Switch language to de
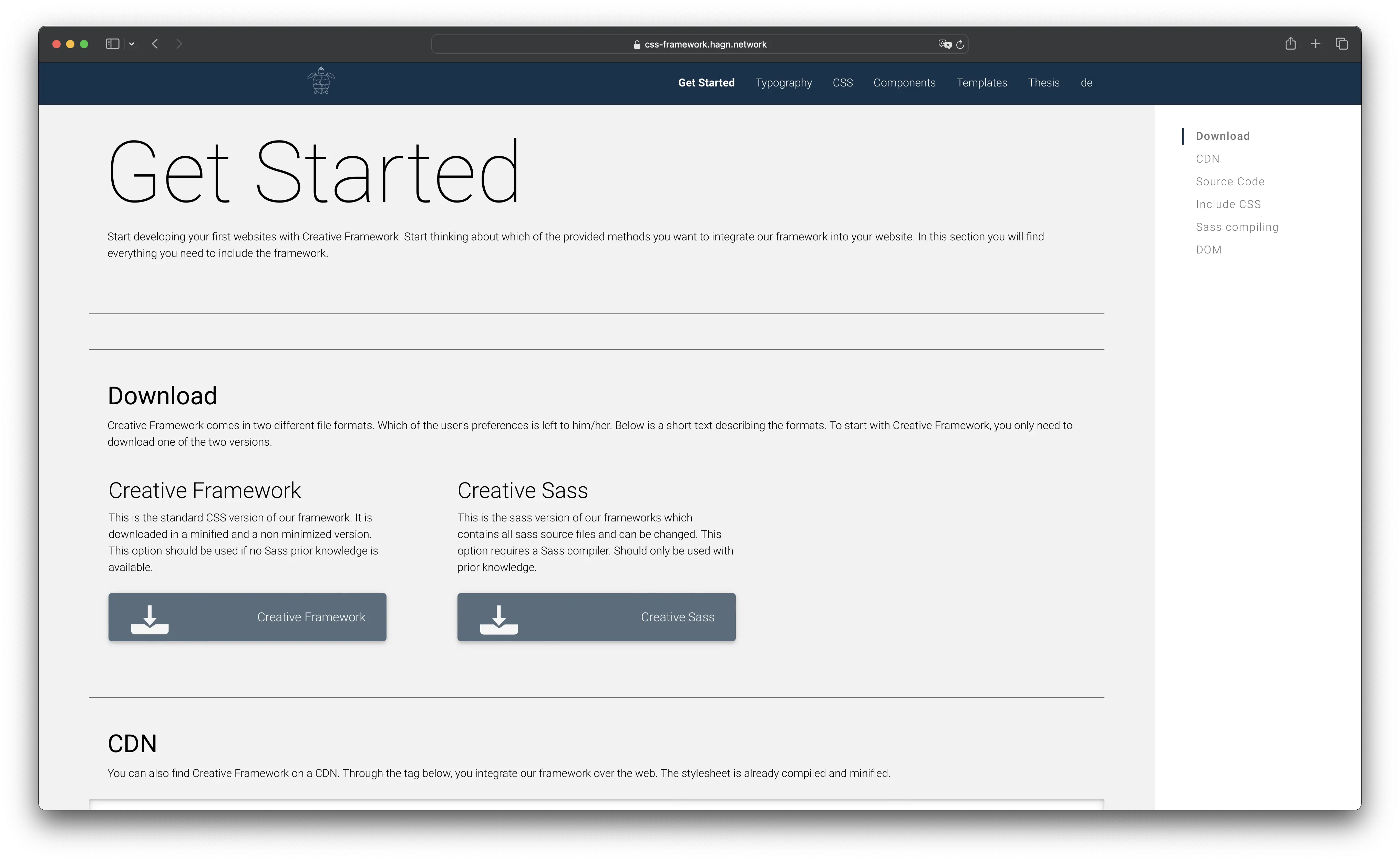Image resolution: width=1400 pixels, height=861 pixels. coord(1086,83)
